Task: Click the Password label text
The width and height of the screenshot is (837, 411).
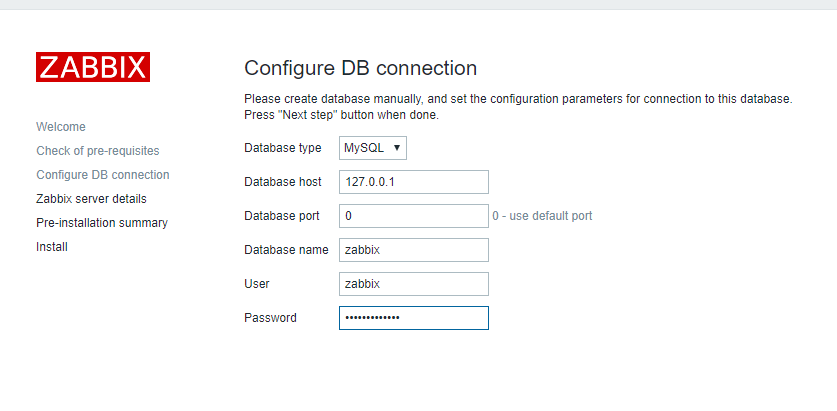Action: 270,318
